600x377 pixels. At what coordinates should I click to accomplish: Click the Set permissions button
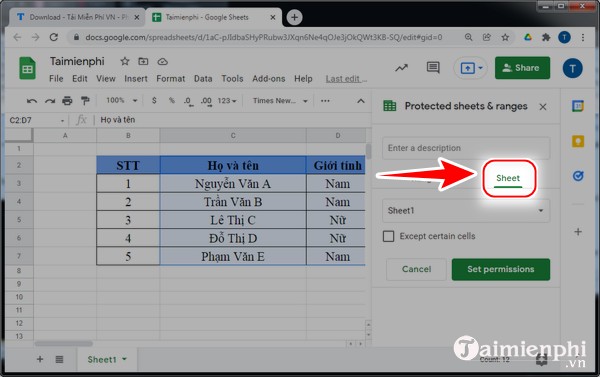click(501, 269)
